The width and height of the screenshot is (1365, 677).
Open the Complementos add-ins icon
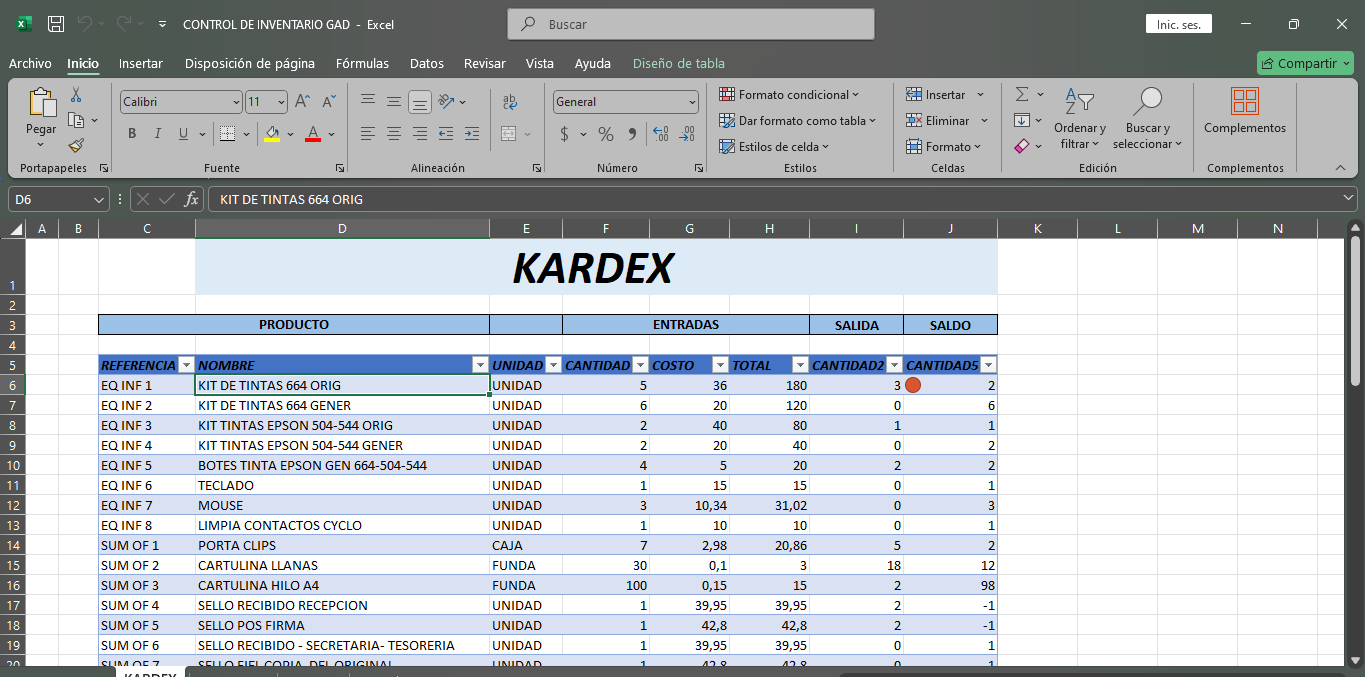point(1244,110)
